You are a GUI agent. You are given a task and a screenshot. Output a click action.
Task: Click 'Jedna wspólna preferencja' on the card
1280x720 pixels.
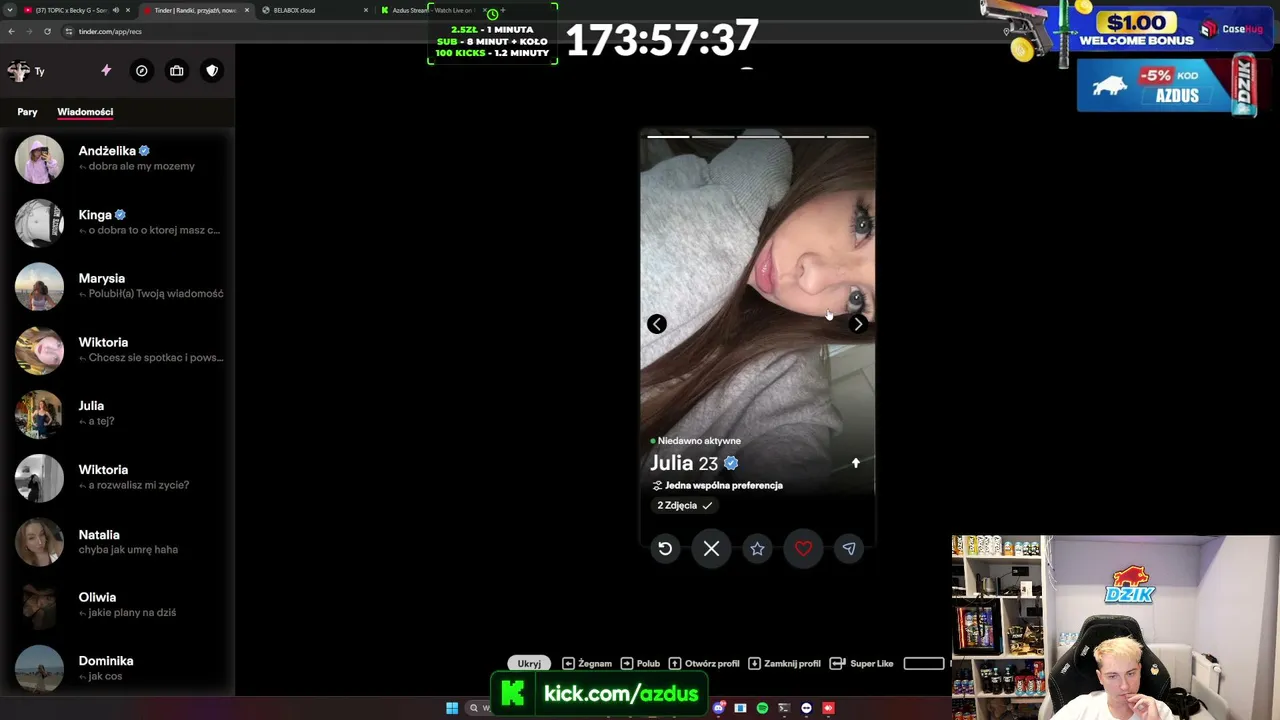pyautogui.click(x=717, y=485)
